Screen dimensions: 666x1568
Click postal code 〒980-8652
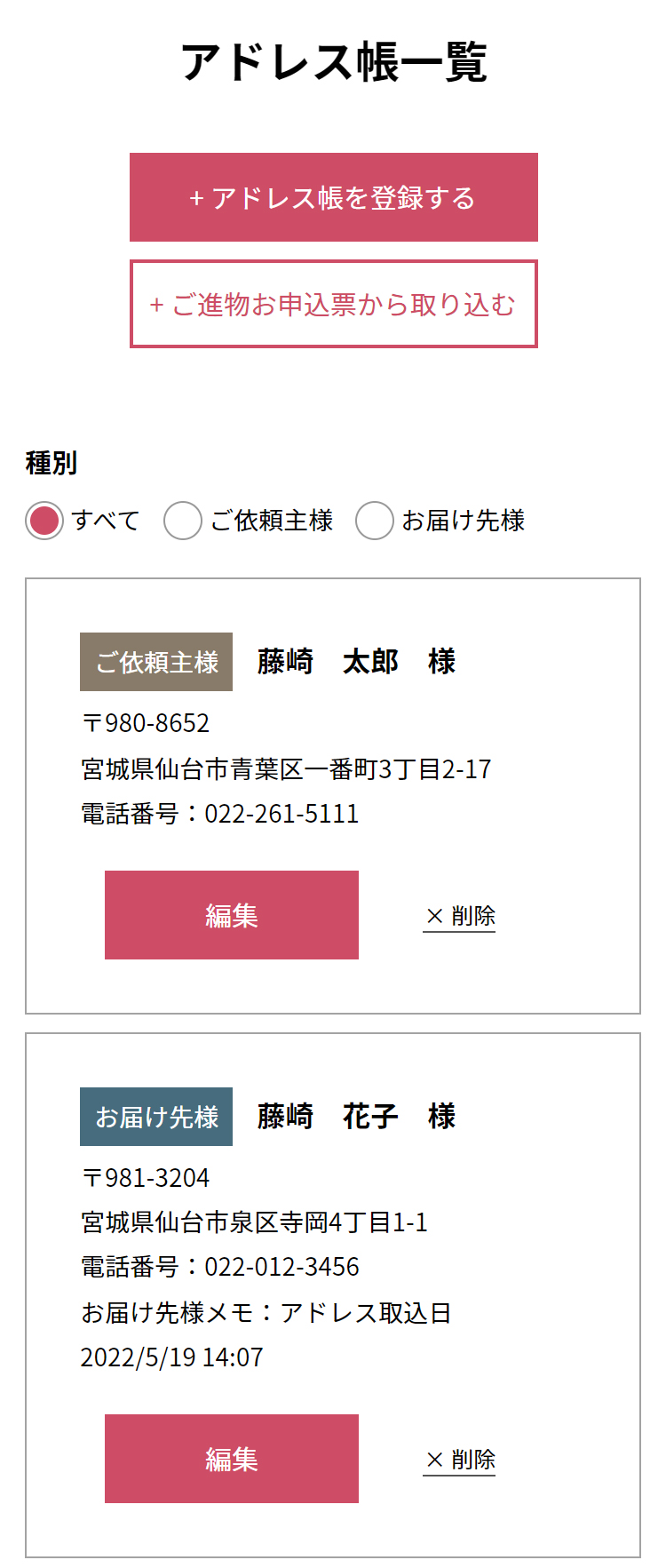[x=146, y=723]
